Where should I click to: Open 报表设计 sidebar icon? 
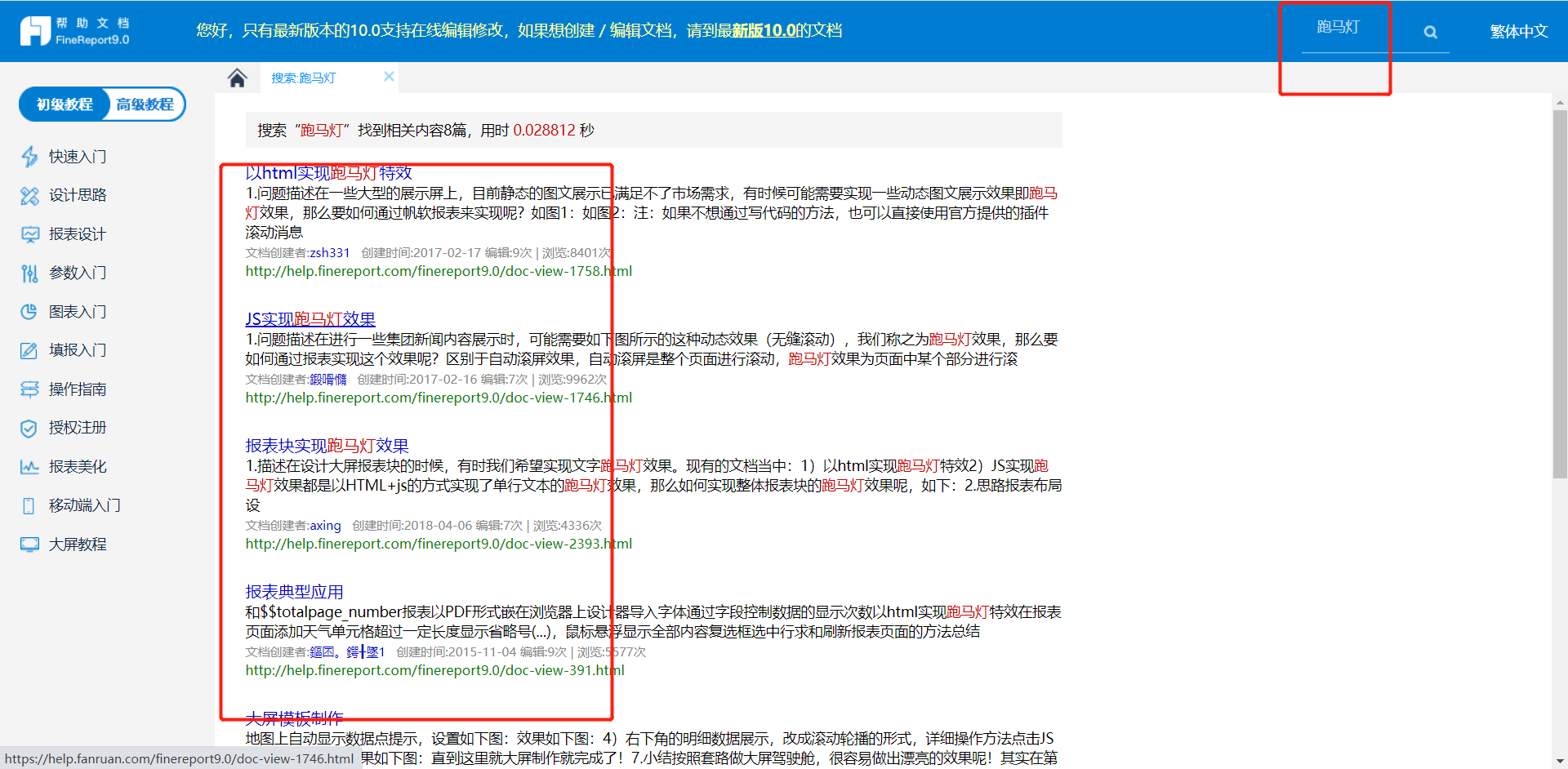[29, 234]
